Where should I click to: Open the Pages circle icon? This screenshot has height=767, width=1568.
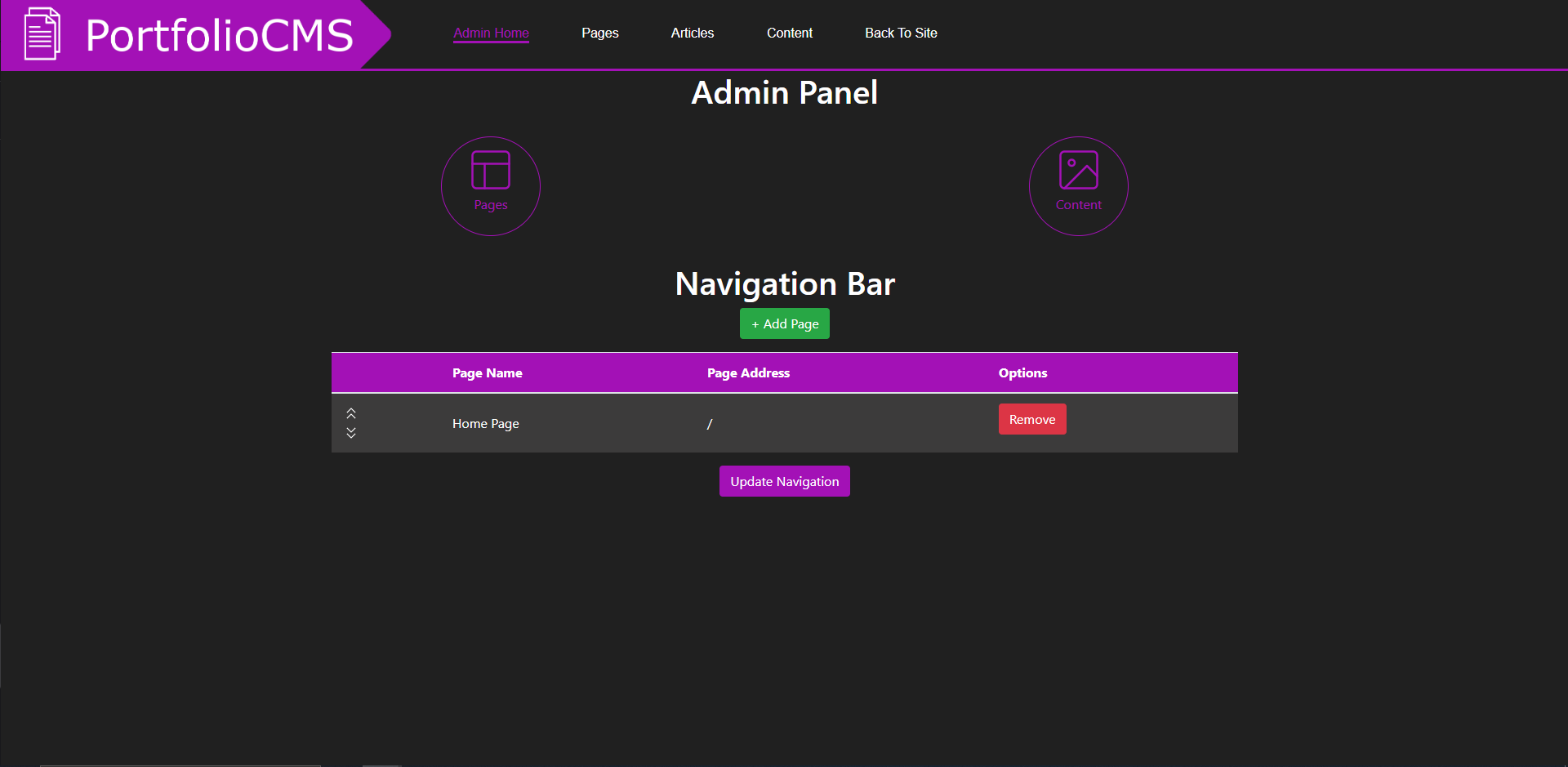click(x=491, y=186)
